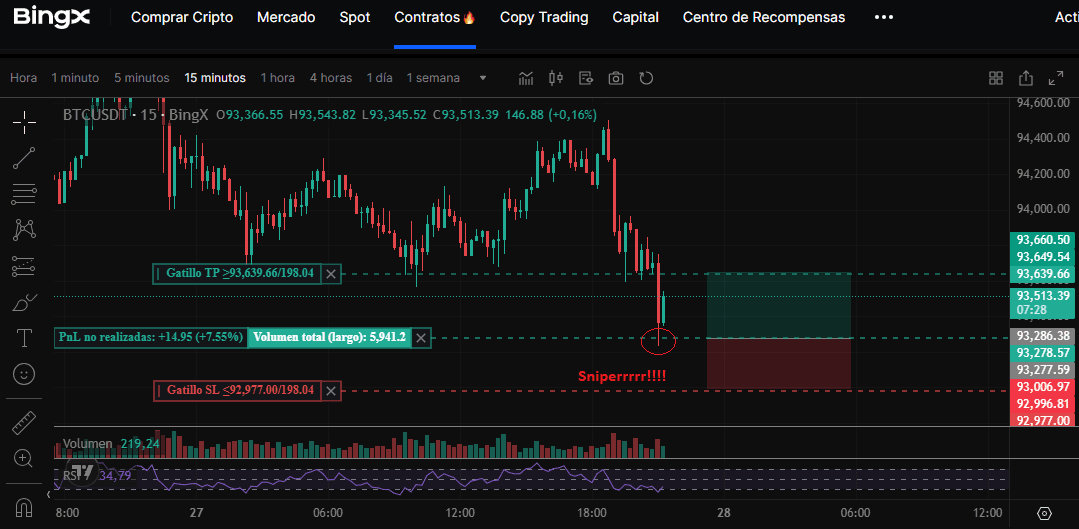This screenshot has height=529, width=1079.
Task: Go to the BingX home logo
Action: 52,17
